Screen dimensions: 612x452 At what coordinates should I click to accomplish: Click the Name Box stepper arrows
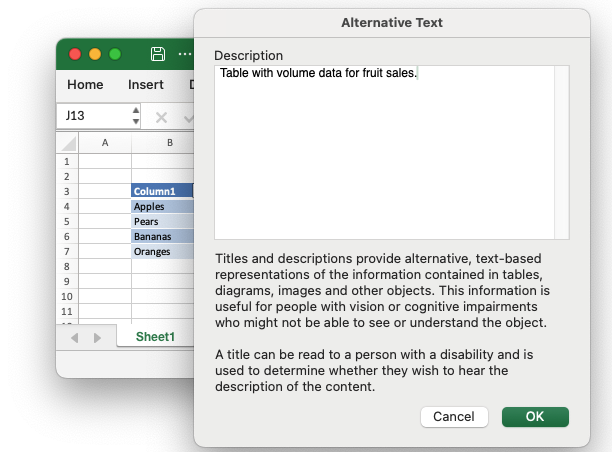136,116
